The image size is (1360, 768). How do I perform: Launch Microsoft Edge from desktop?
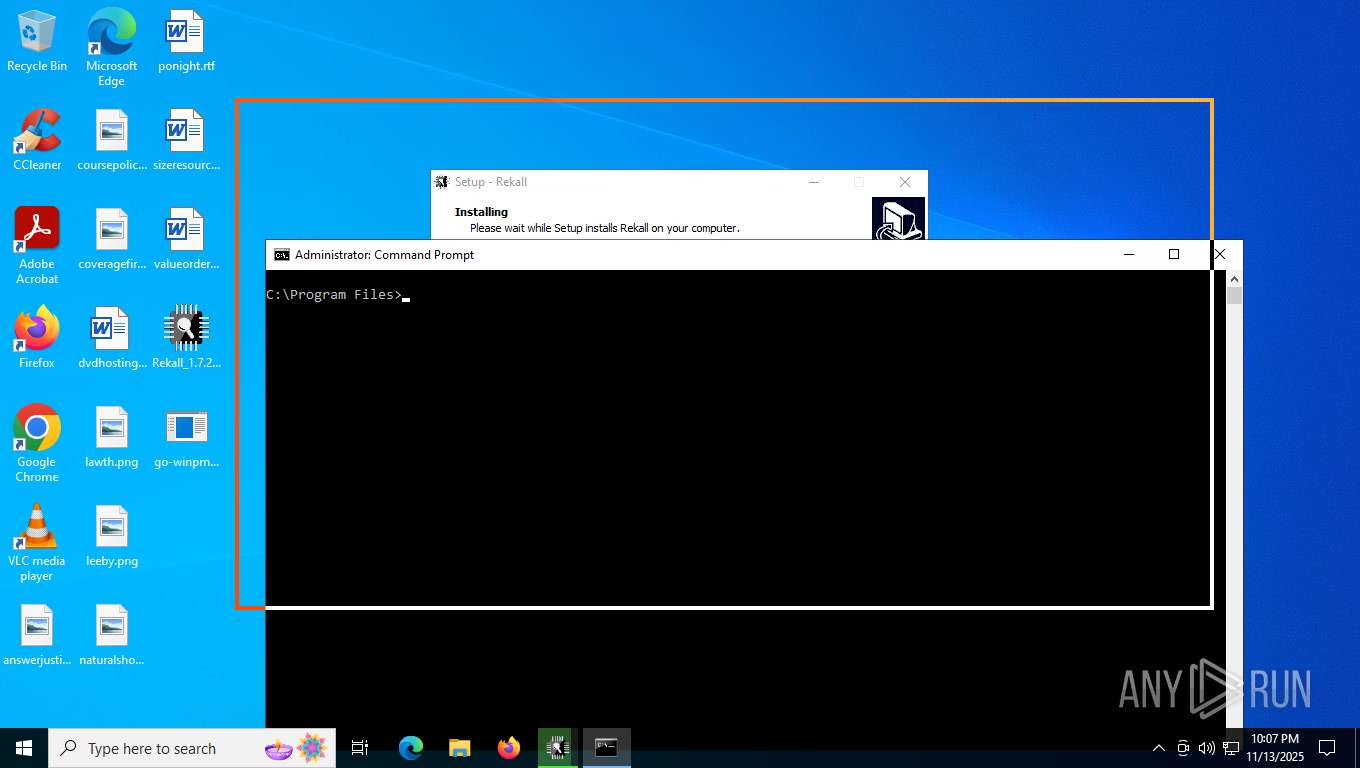(x=111, y=47)
